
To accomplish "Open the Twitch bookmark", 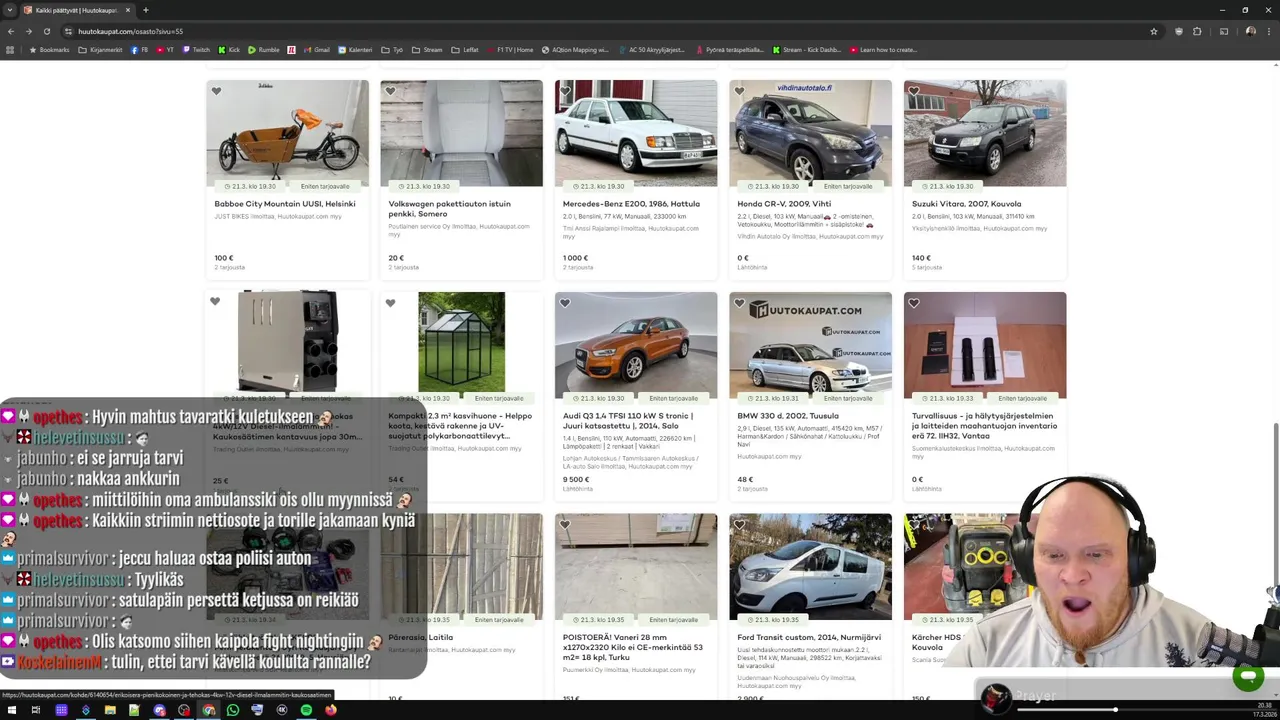I will 196,50.
